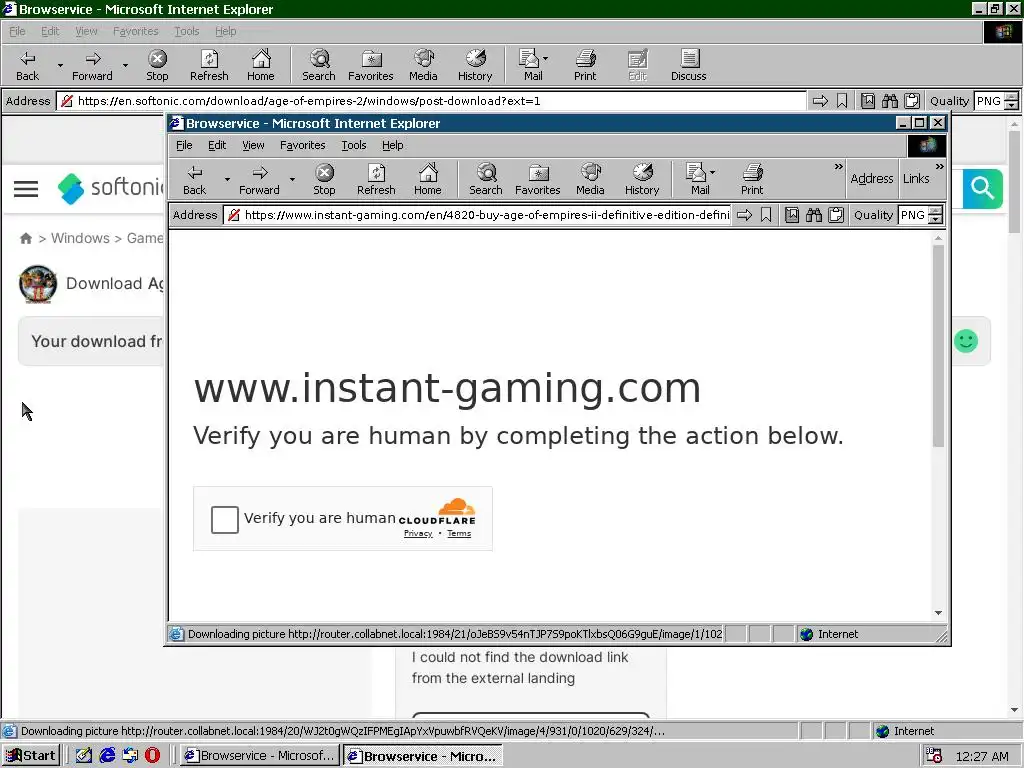1024x768 pixels.
Task: Open File menu in front window
Action: click(x=184, y=145)
